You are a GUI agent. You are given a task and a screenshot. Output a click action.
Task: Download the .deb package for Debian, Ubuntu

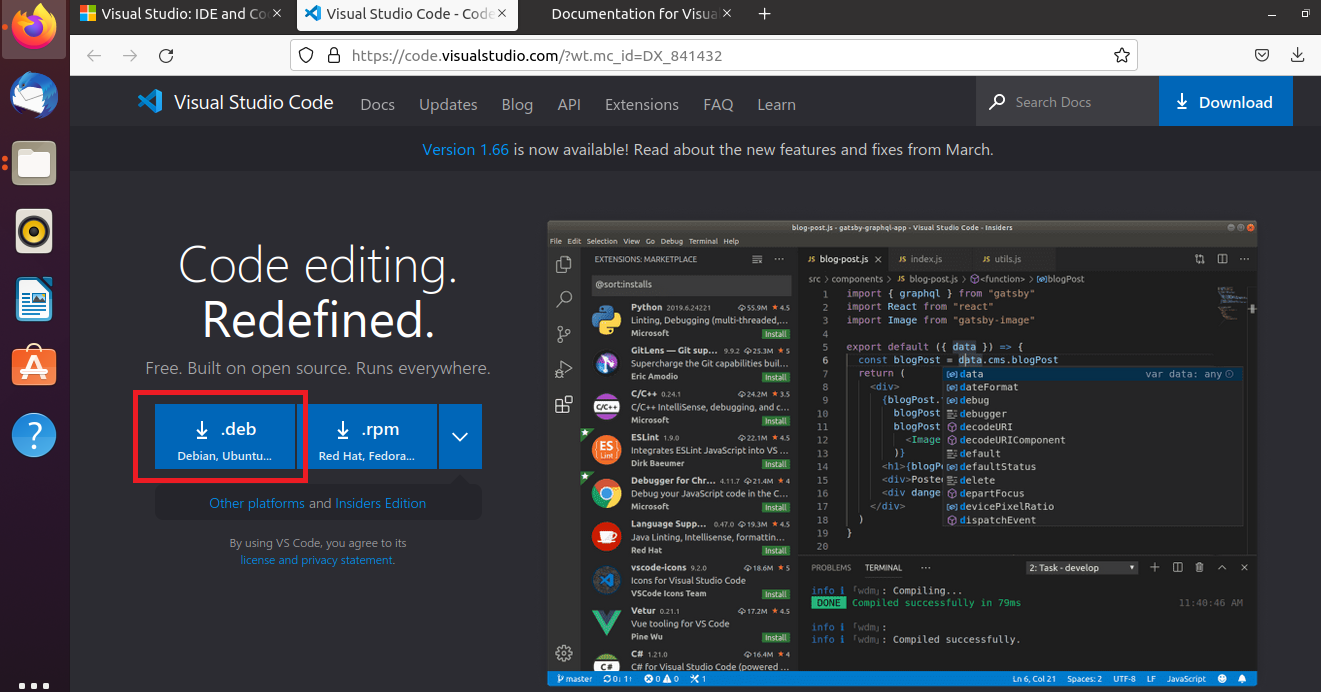tap(225, 437)
